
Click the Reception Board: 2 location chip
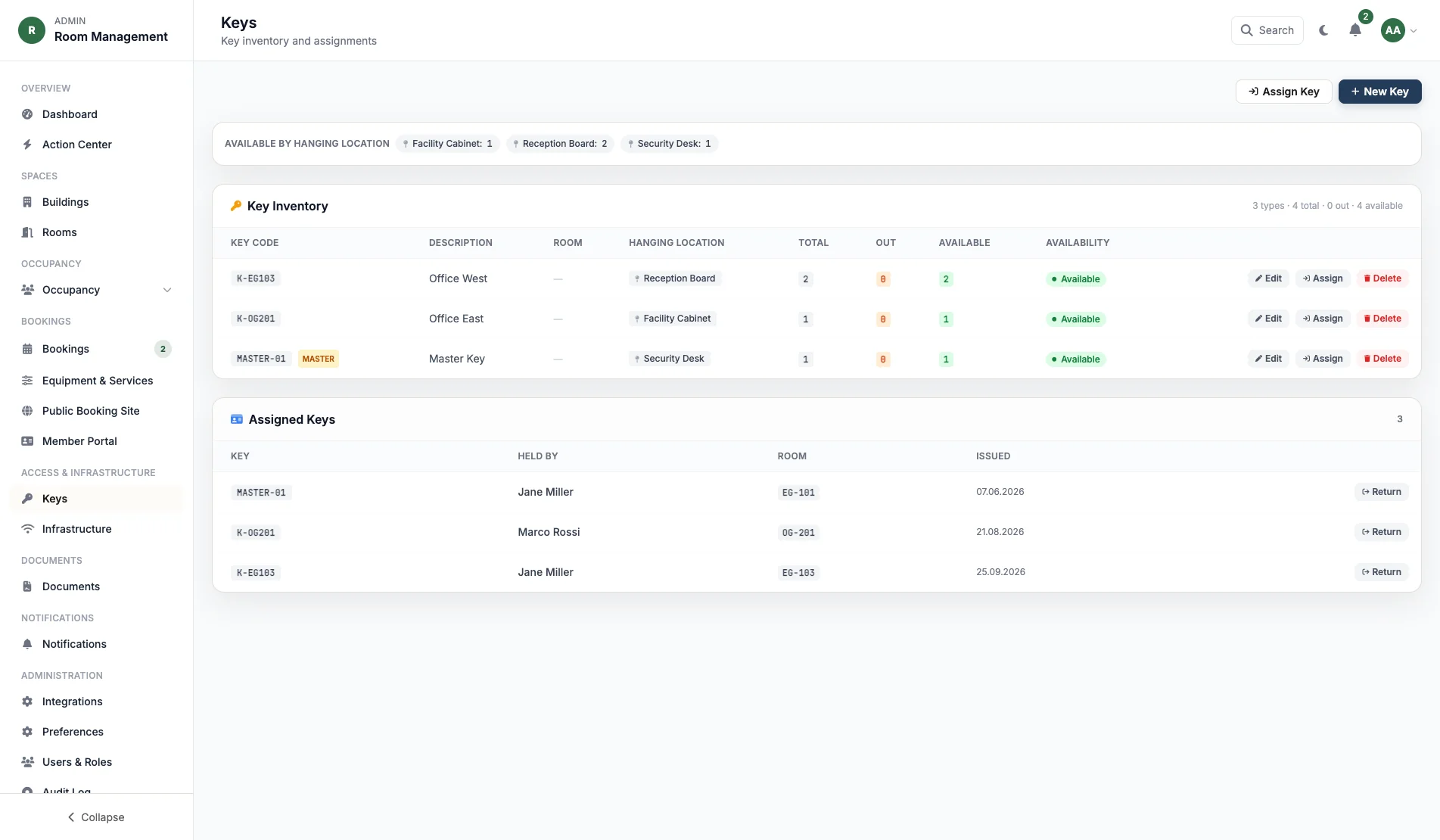tap(560, 144)
